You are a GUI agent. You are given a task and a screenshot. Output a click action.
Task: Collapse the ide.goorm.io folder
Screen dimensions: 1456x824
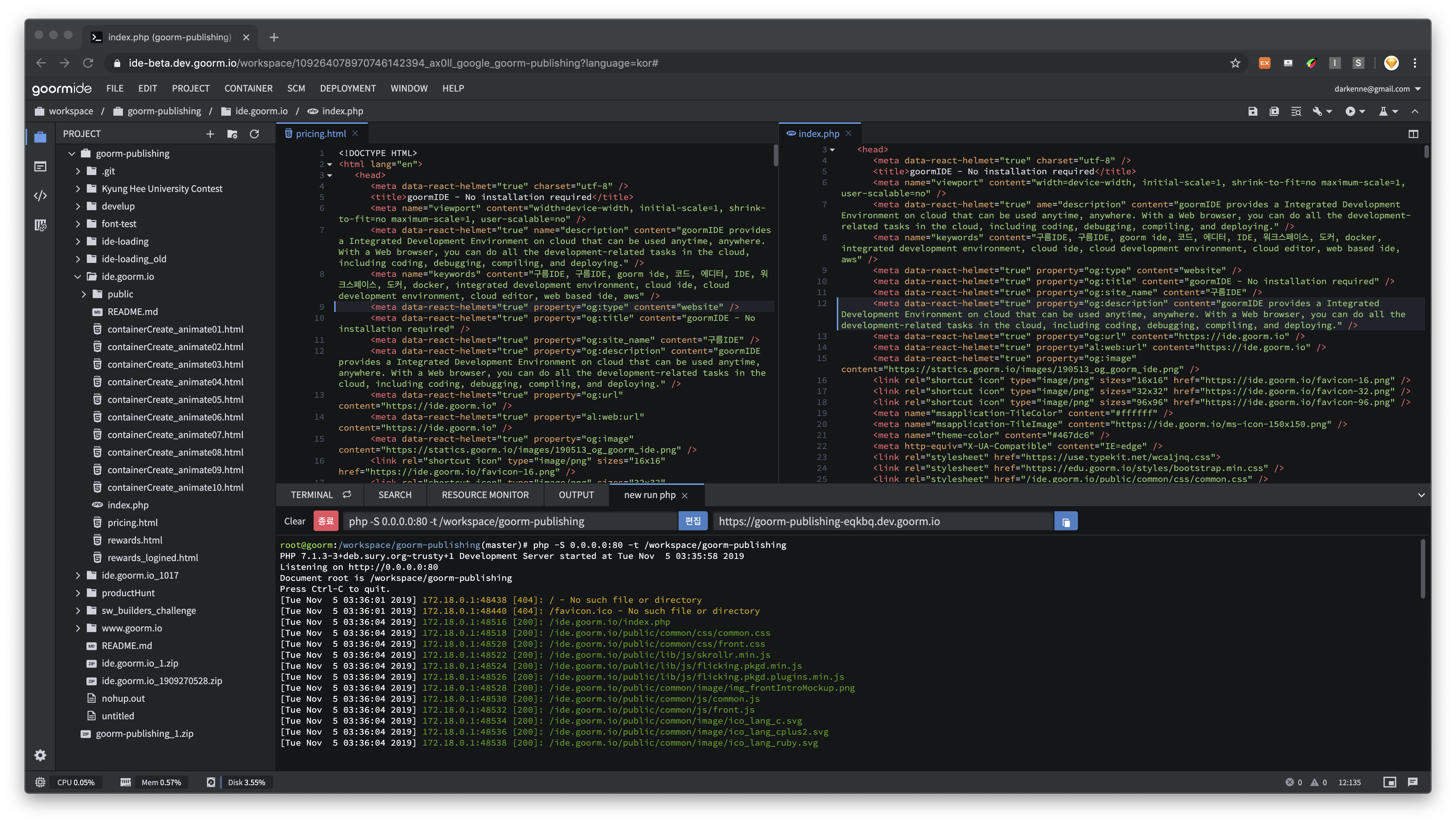(x=78, y=277)
